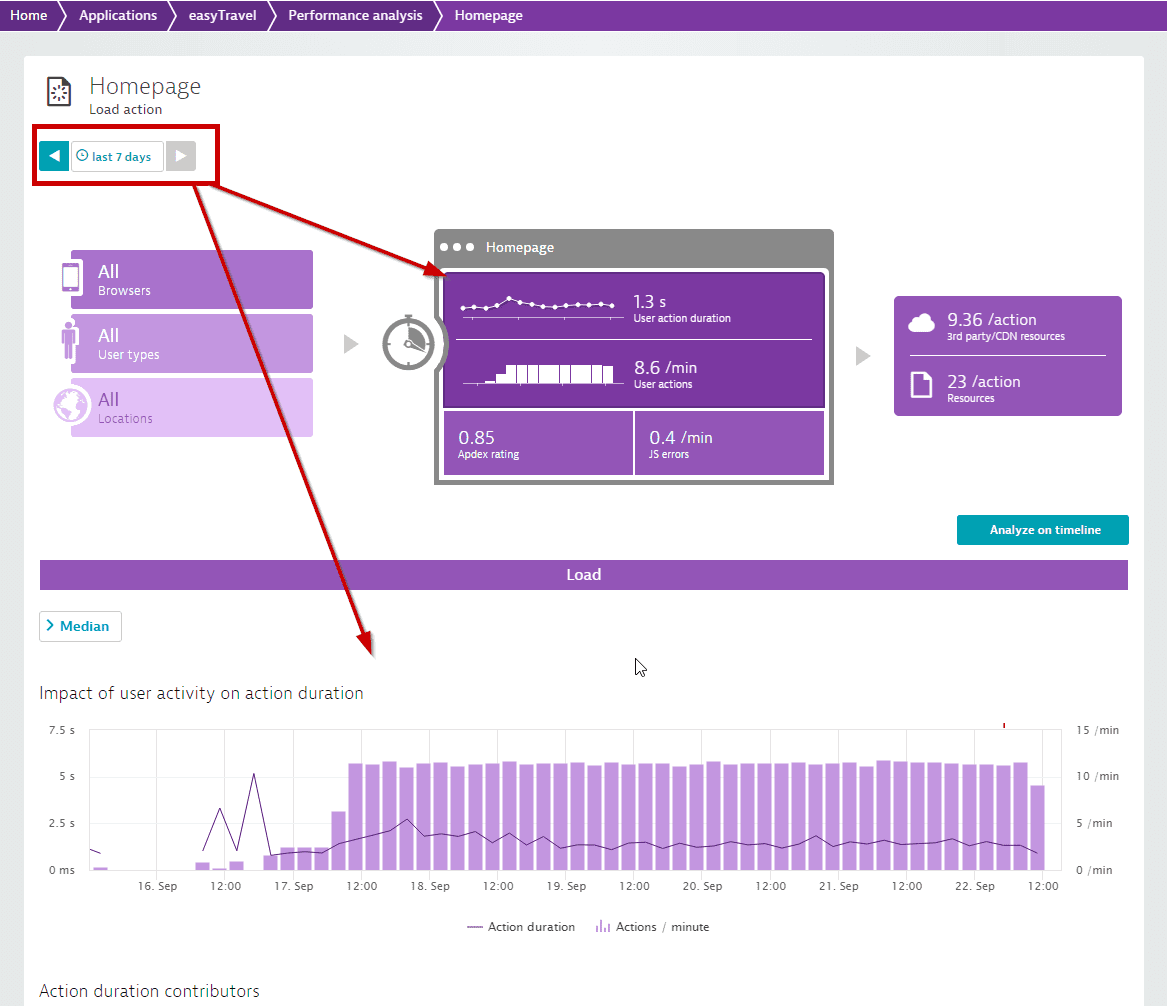Click the Action duration contributors heading
Screen dimensions: 1167x1006
coord(150,991)
